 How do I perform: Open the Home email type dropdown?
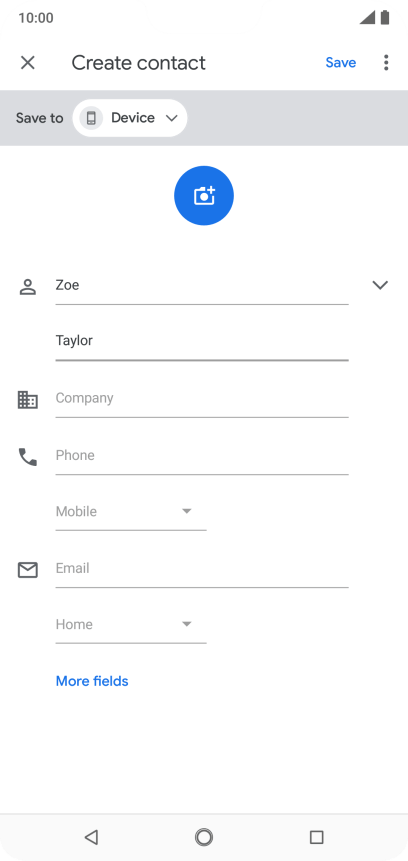[x=131, y=625]
